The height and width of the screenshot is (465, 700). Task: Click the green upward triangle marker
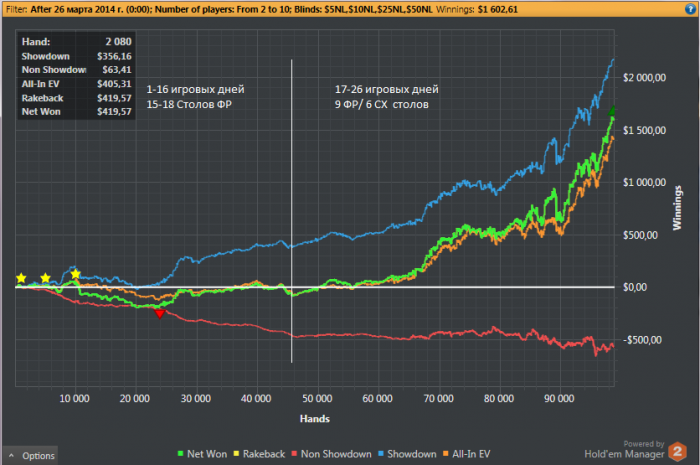[x=612, y=110]
